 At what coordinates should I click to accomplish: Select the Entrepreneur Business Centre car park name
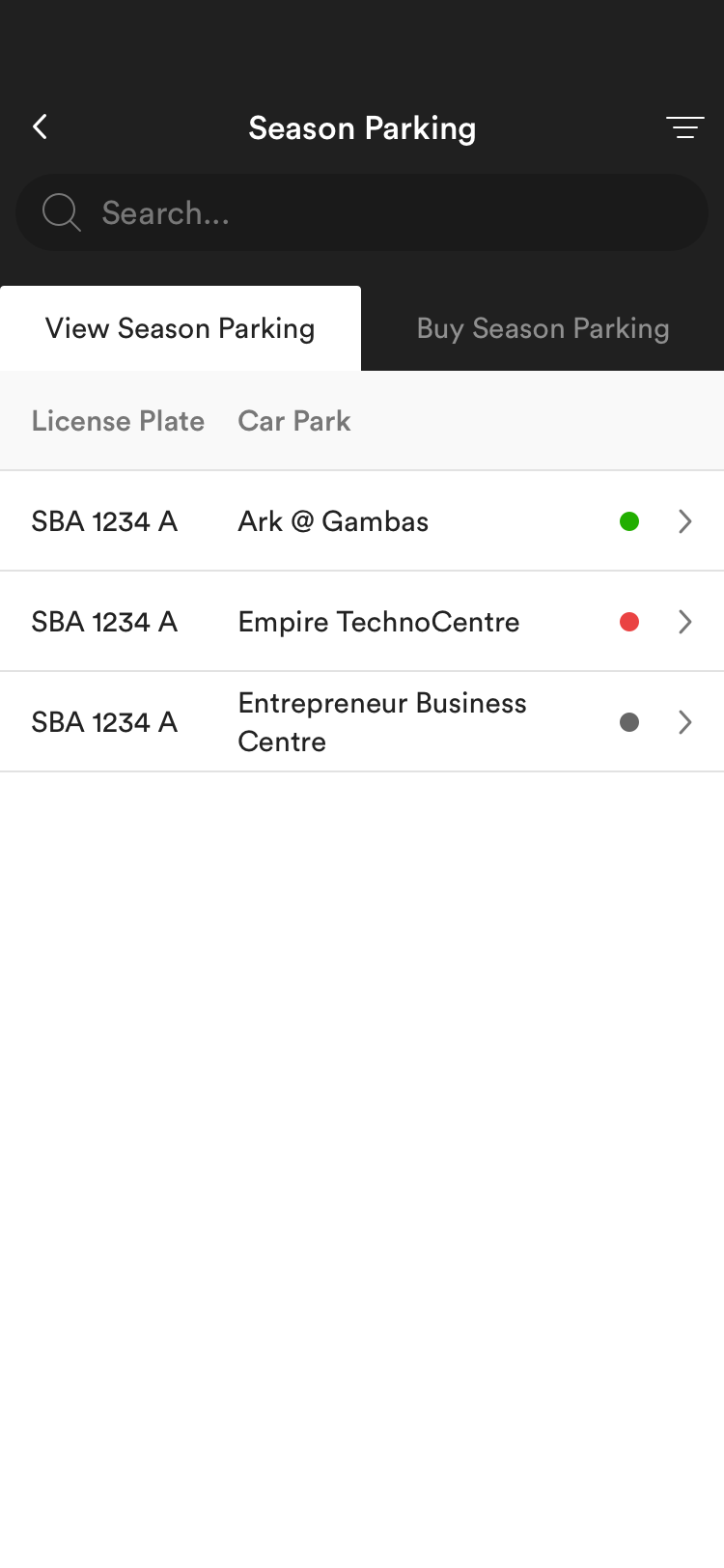click(382, 722)
